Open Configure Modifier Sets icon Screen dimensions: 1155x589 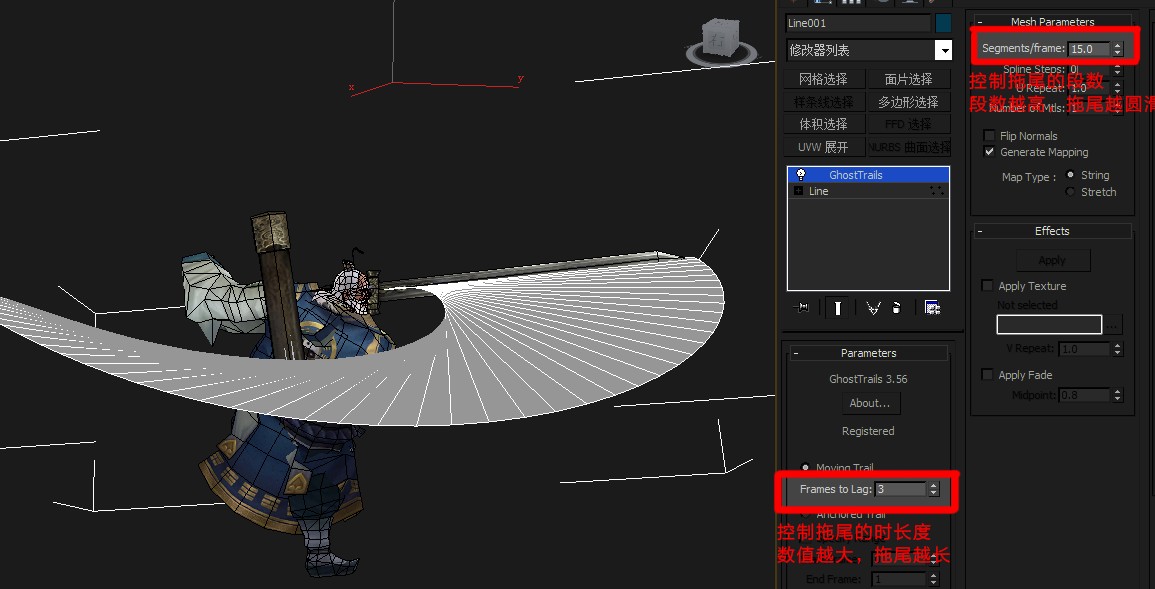pos(933,308)
